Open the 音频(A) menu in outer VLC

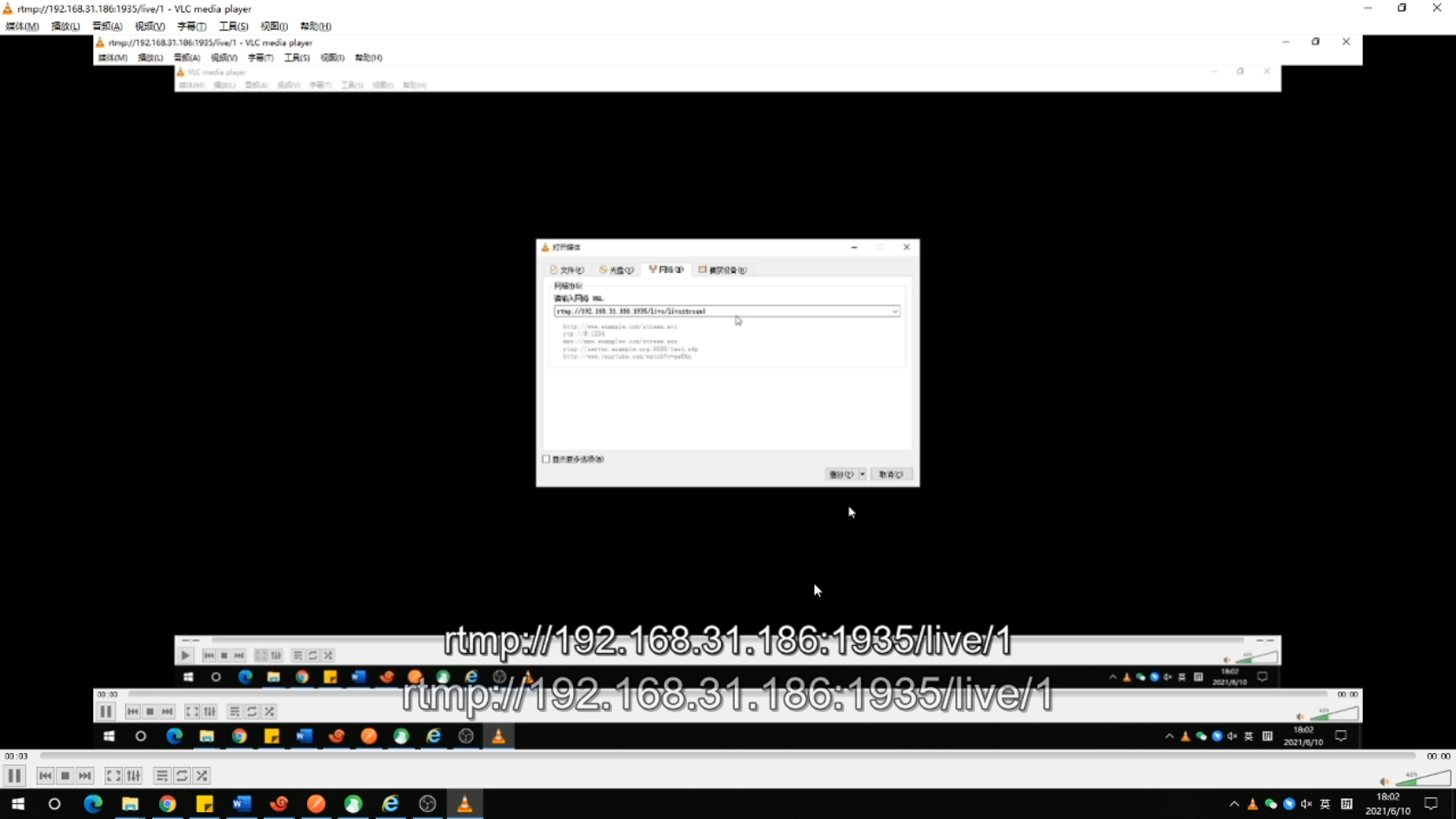pyautogui.click(x=108, y=26)
